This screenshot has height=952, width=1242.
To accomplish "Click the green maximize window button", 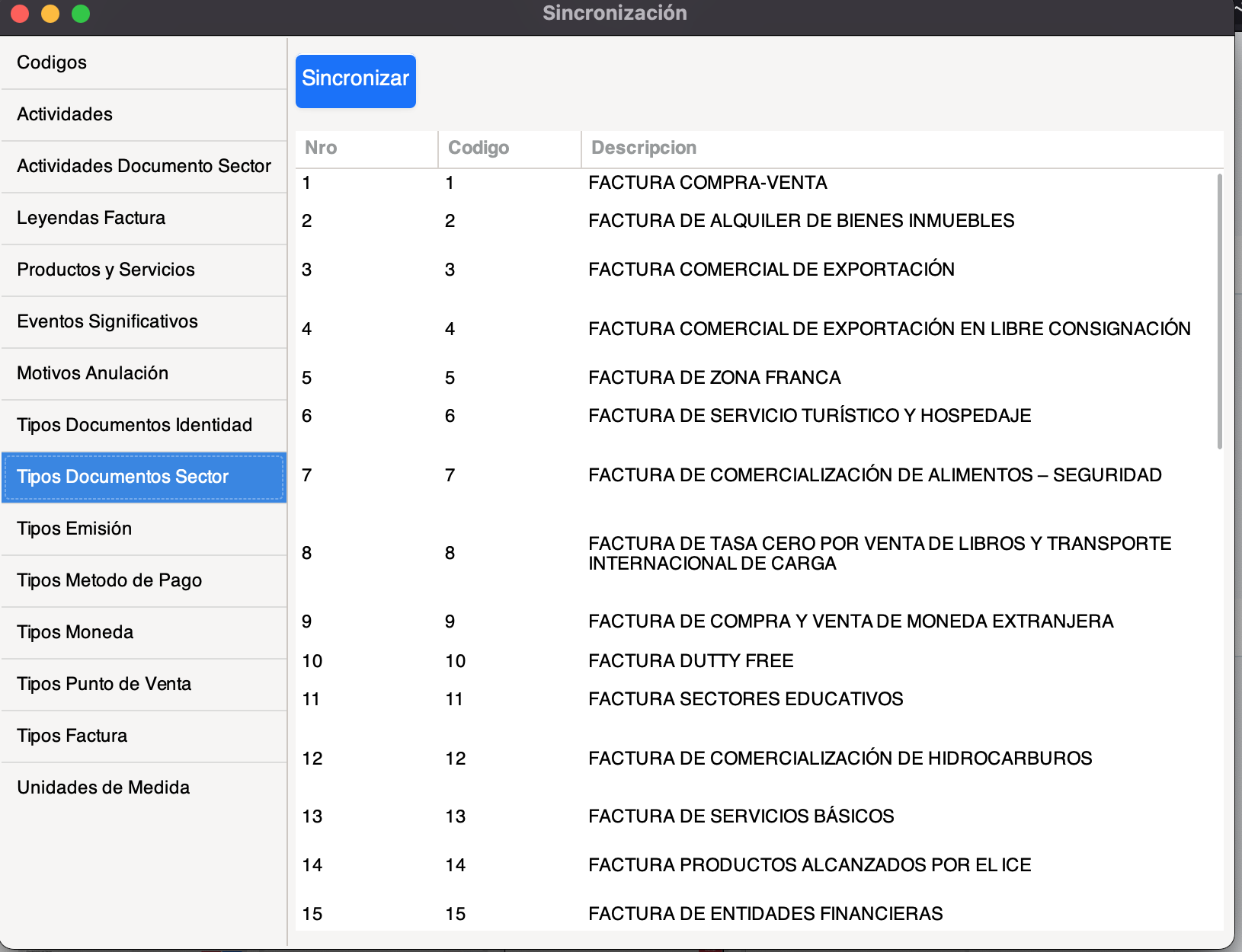I will coord(81,14).
